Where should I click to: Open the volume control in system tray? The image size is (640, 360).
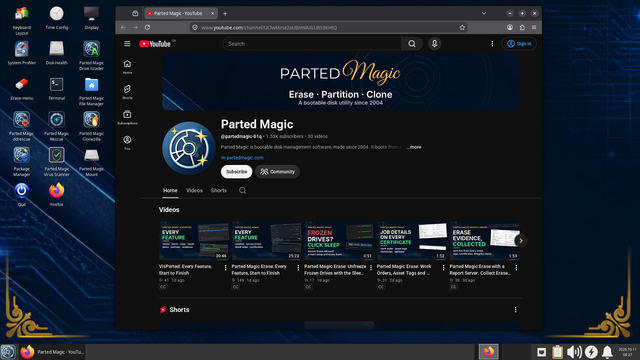pos(574,352)
